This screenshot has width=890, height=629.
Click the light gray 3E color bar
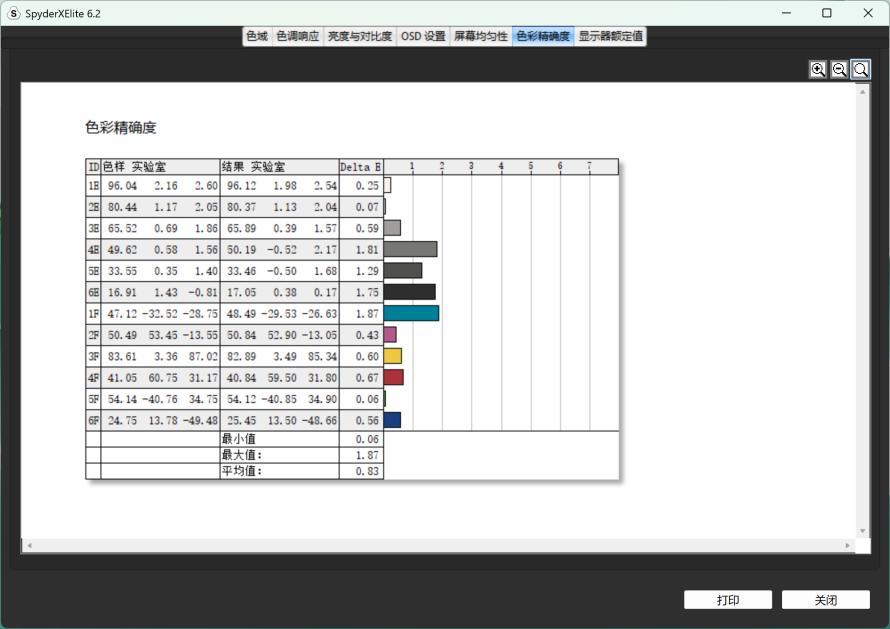coord(392,228)
